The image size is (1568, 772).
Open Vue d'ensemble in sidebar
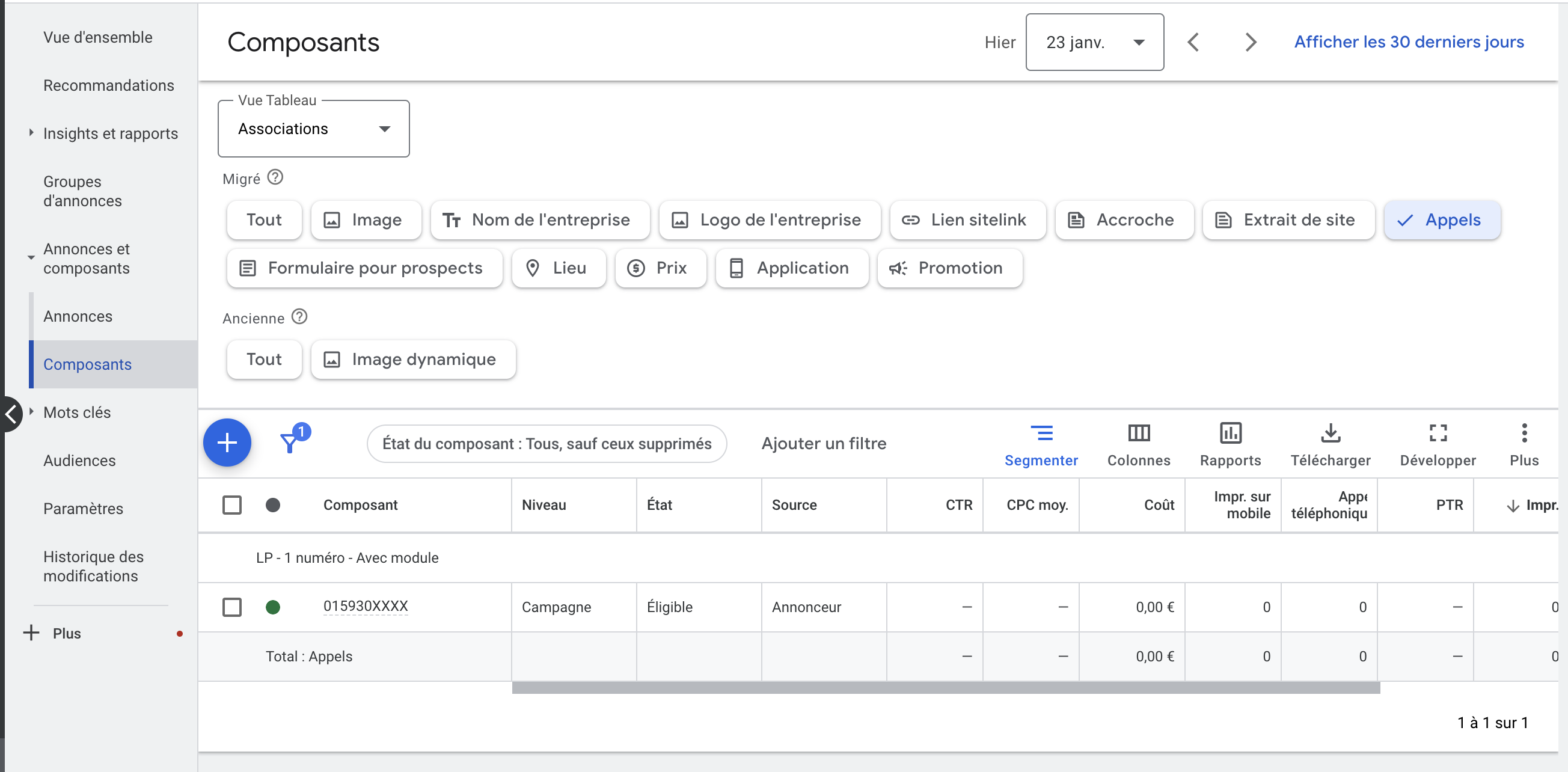pyautogui.click(x=98, y=37)
